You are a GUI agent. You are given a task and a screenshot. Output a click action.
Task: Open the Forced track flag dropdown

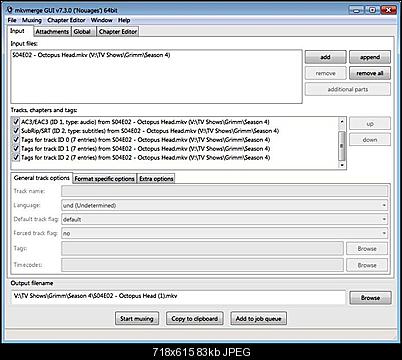[224, 233]
